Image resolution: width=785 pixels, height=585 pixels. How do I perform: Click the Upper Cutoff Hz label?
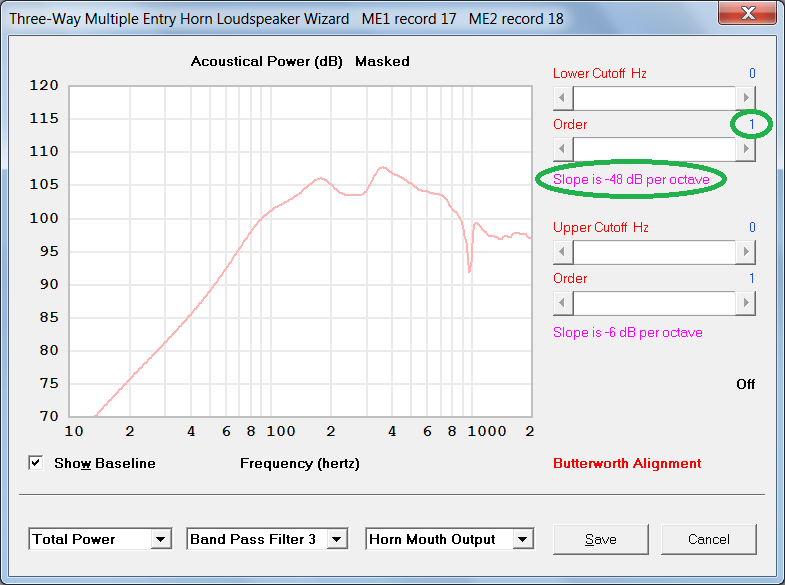[601, 228]
